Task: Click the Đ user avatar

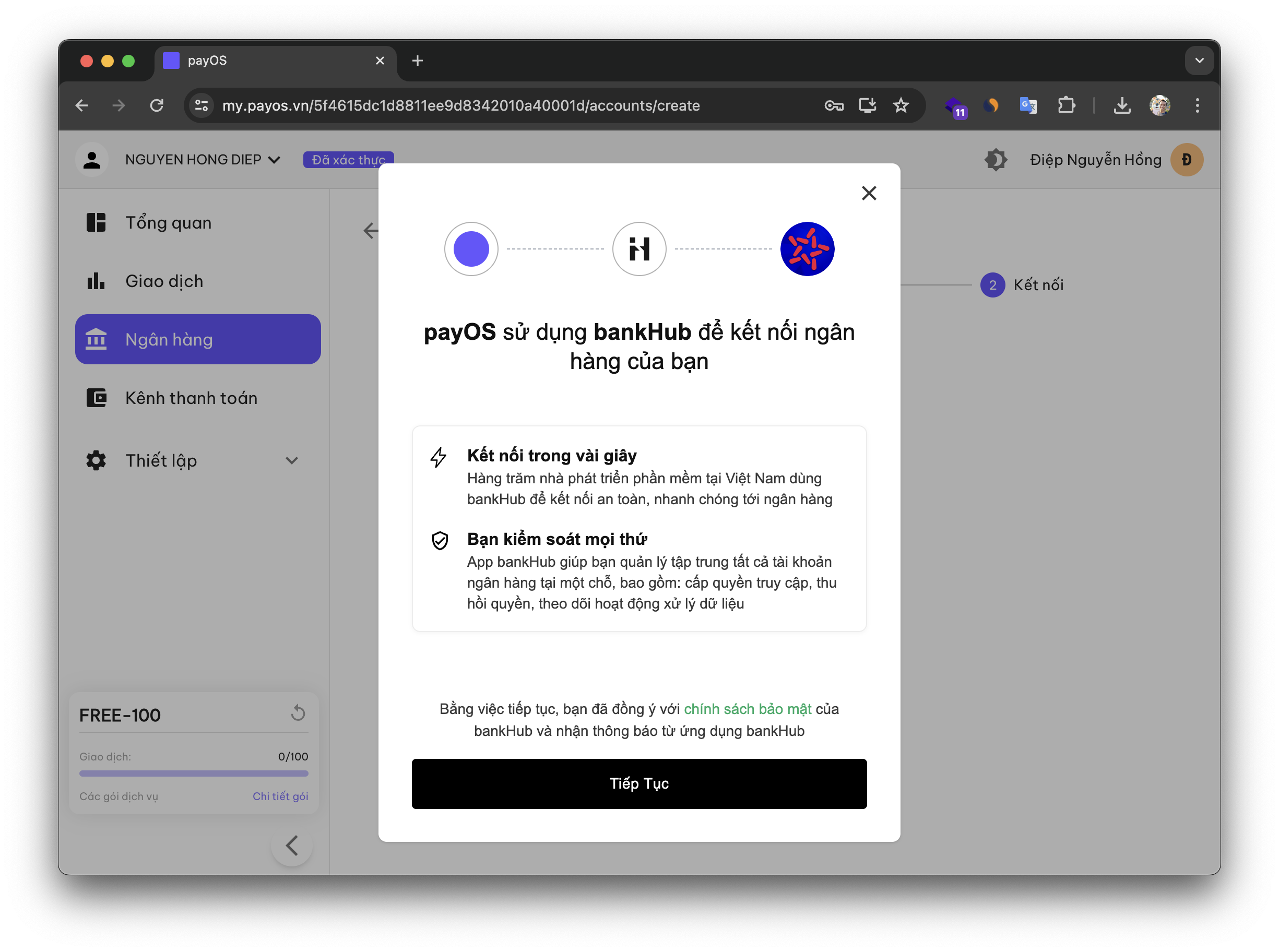Action: 1186,160
